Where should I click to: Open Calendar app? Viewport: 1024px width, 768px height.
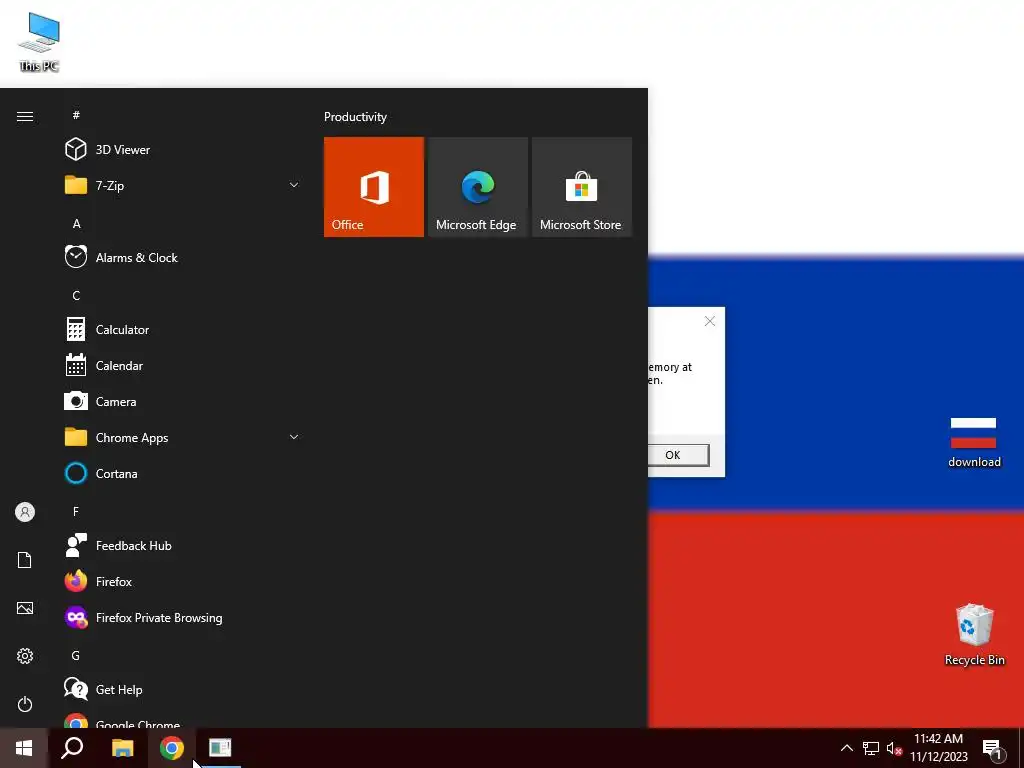click(183, 365)
